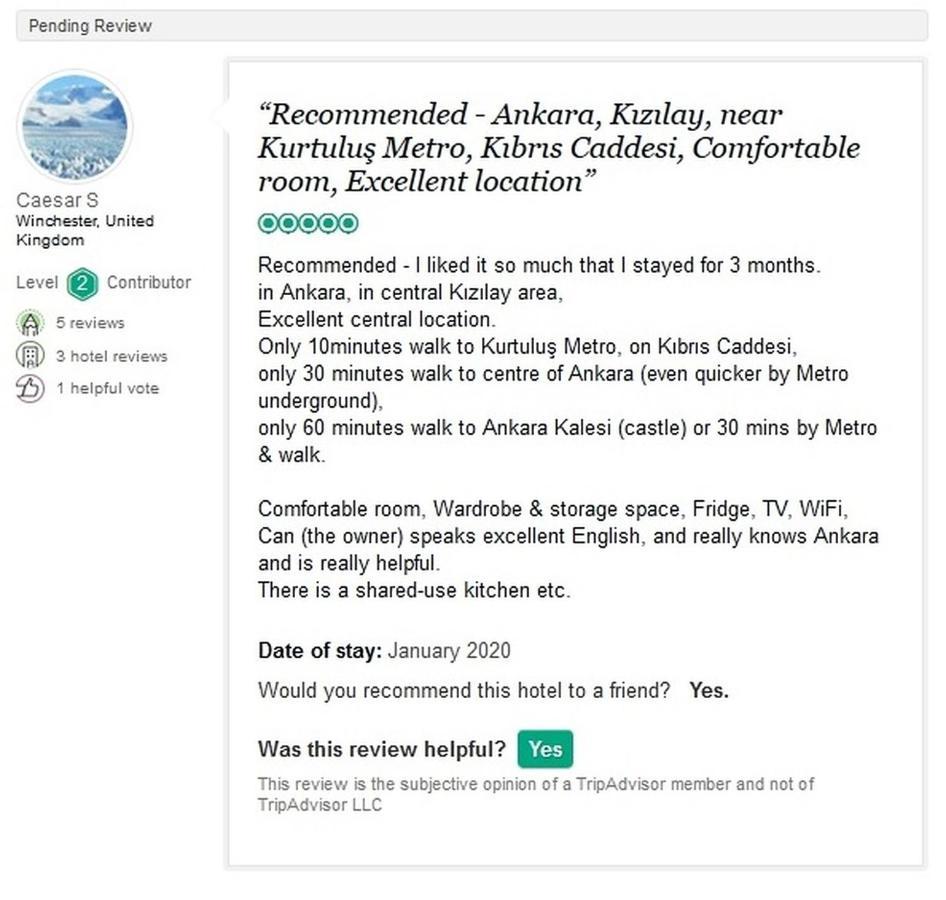The width and height of the screenshot is (946, 900).
Task: Open the Caesar S username link
Action: click(57, 200)
